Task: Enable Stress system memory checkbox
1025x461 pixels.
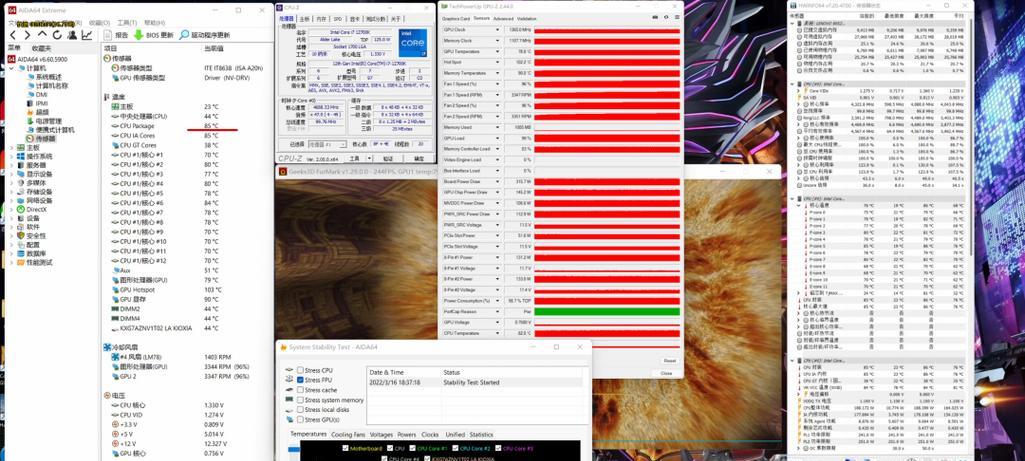Action: click(300, 400)
